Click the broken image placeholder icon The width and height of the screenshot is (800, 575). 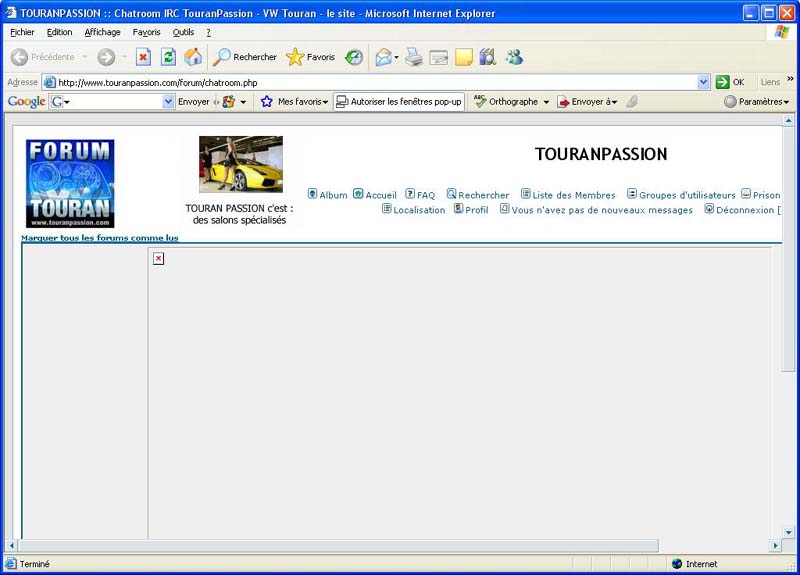(x=159, y=259)
